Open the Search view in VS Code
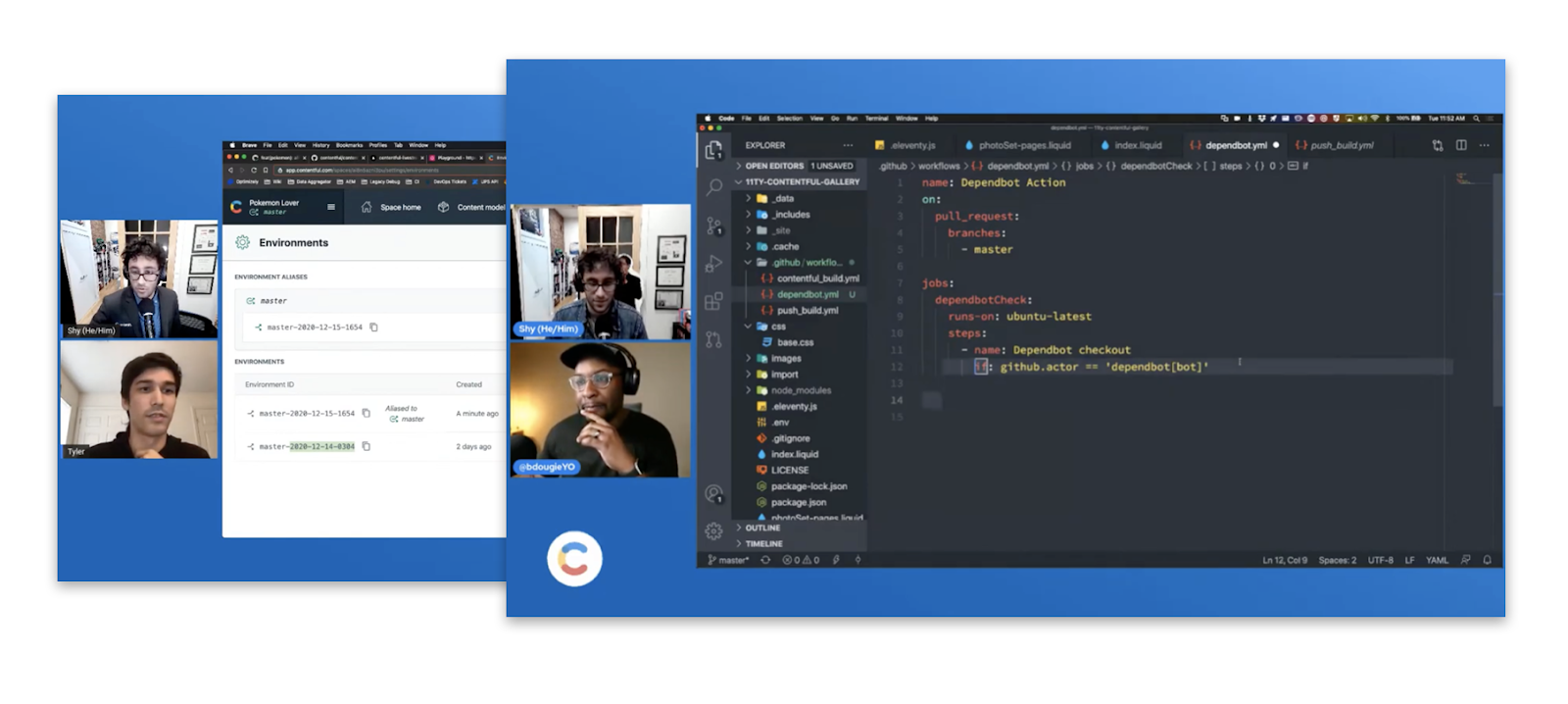1568x704 pixels. click(713, 186)
